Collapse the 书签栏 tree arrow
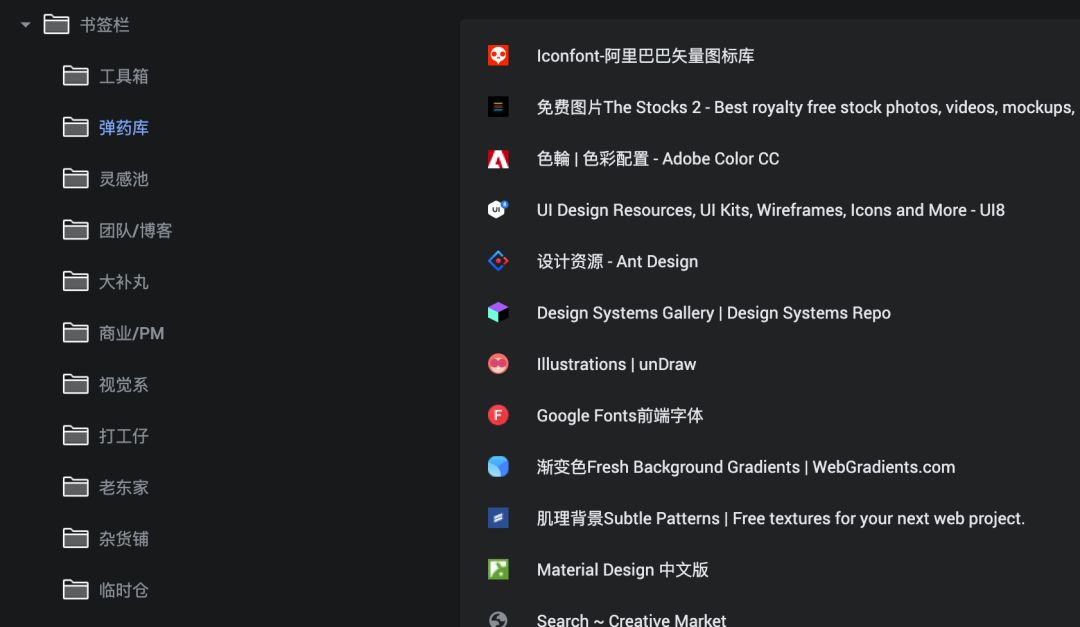Viewport: 1080px width, 627px height. (25, 25)
